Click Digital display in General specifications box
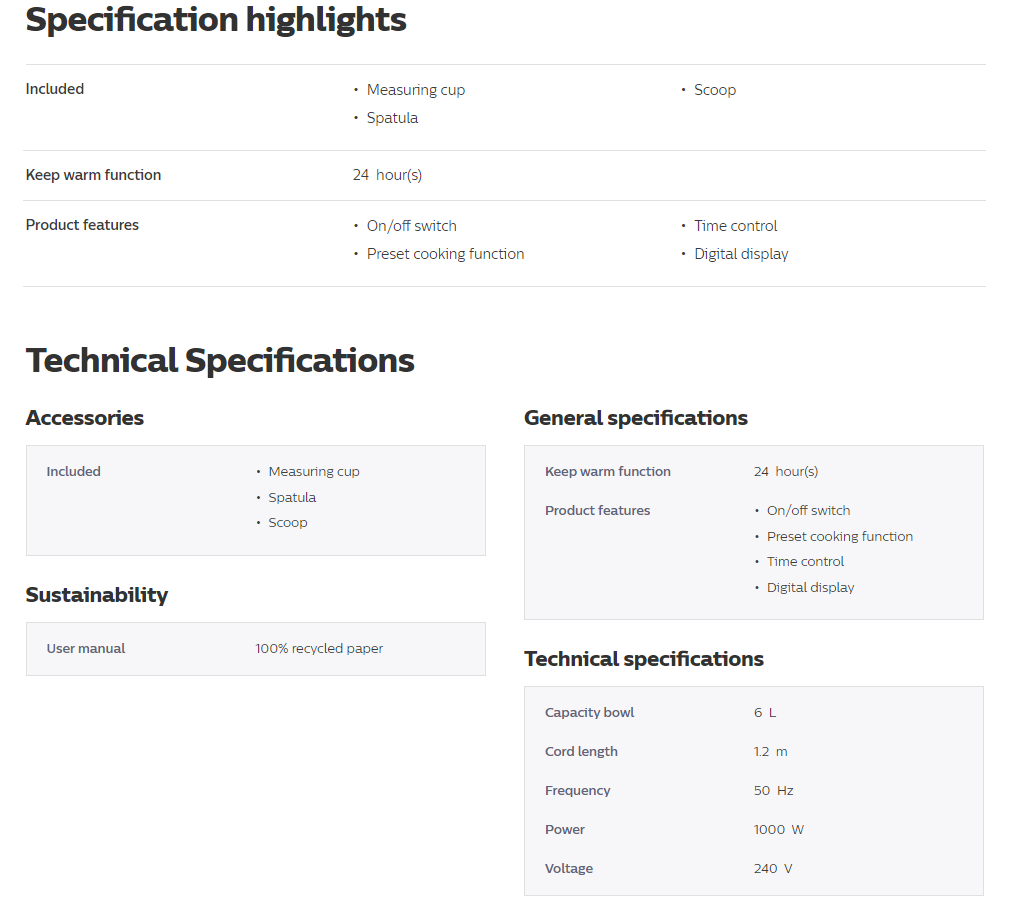The image size is (1009, 911). (x=810, y=587)
